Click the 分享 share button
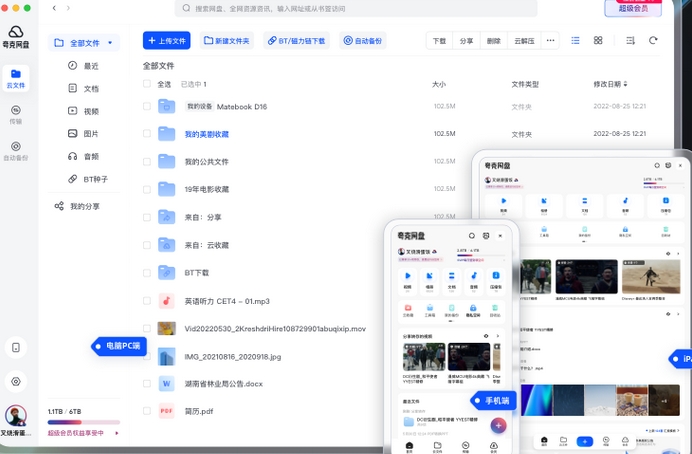 tap(466, 41)
